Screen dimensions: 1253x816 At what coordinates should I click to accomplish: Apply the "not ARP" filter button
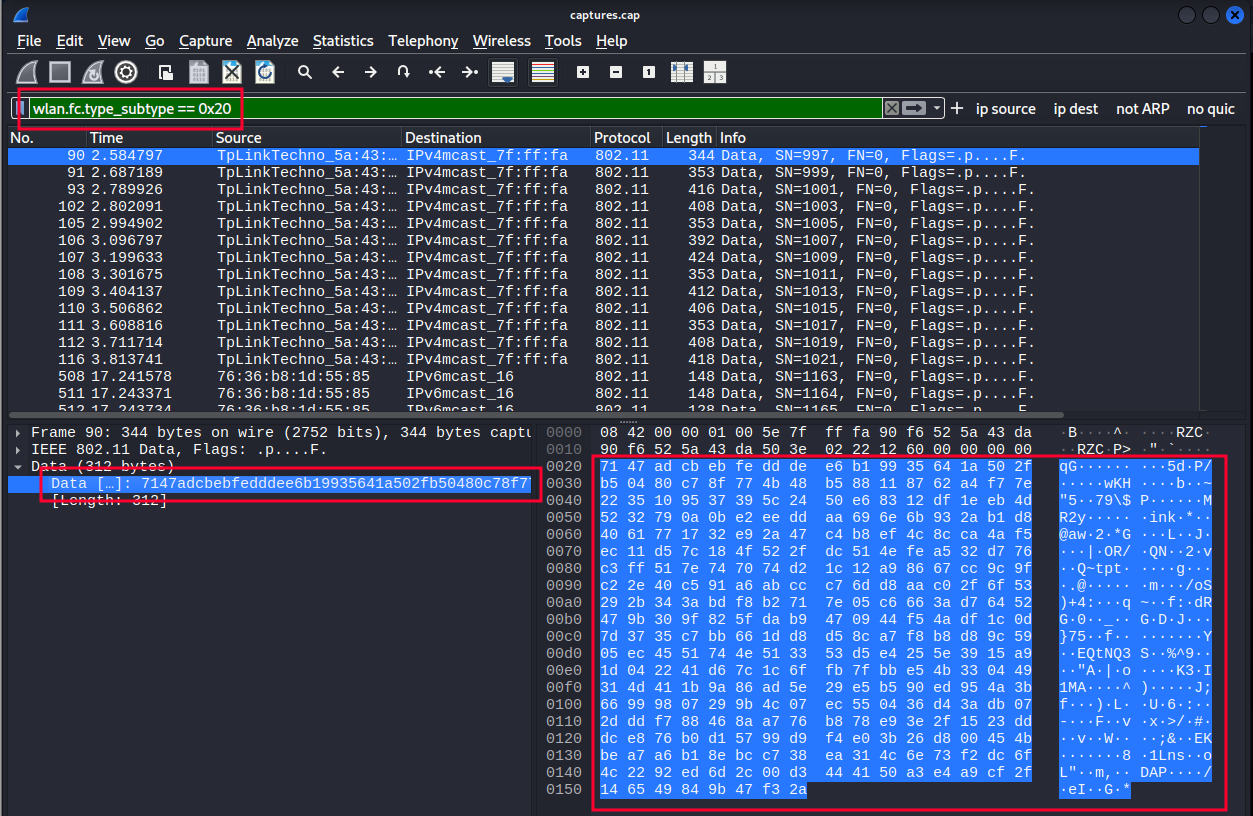coord(1142,109)
